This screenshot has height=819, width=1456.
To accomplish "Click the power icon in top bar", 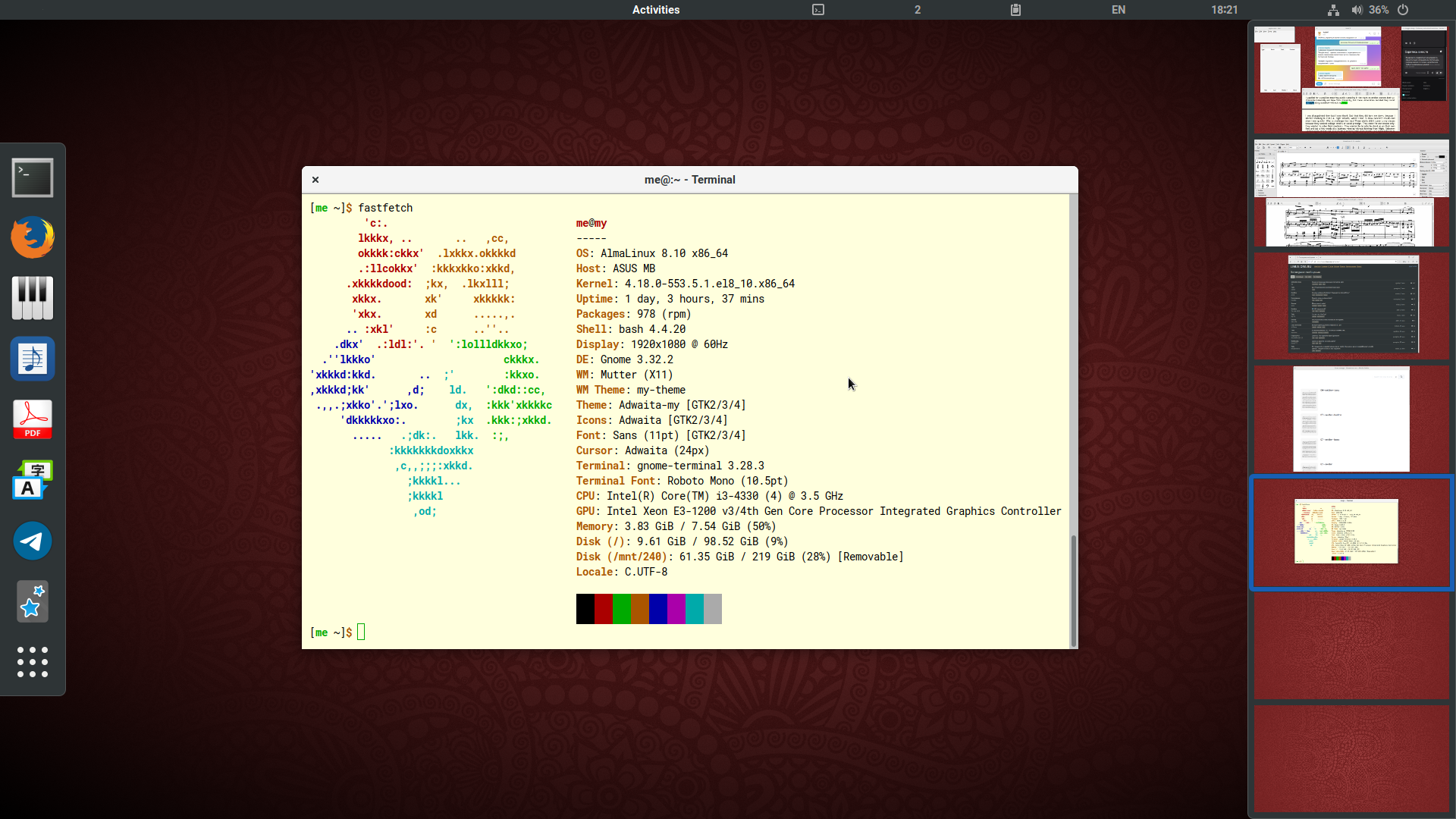I will pos(1403,10).
